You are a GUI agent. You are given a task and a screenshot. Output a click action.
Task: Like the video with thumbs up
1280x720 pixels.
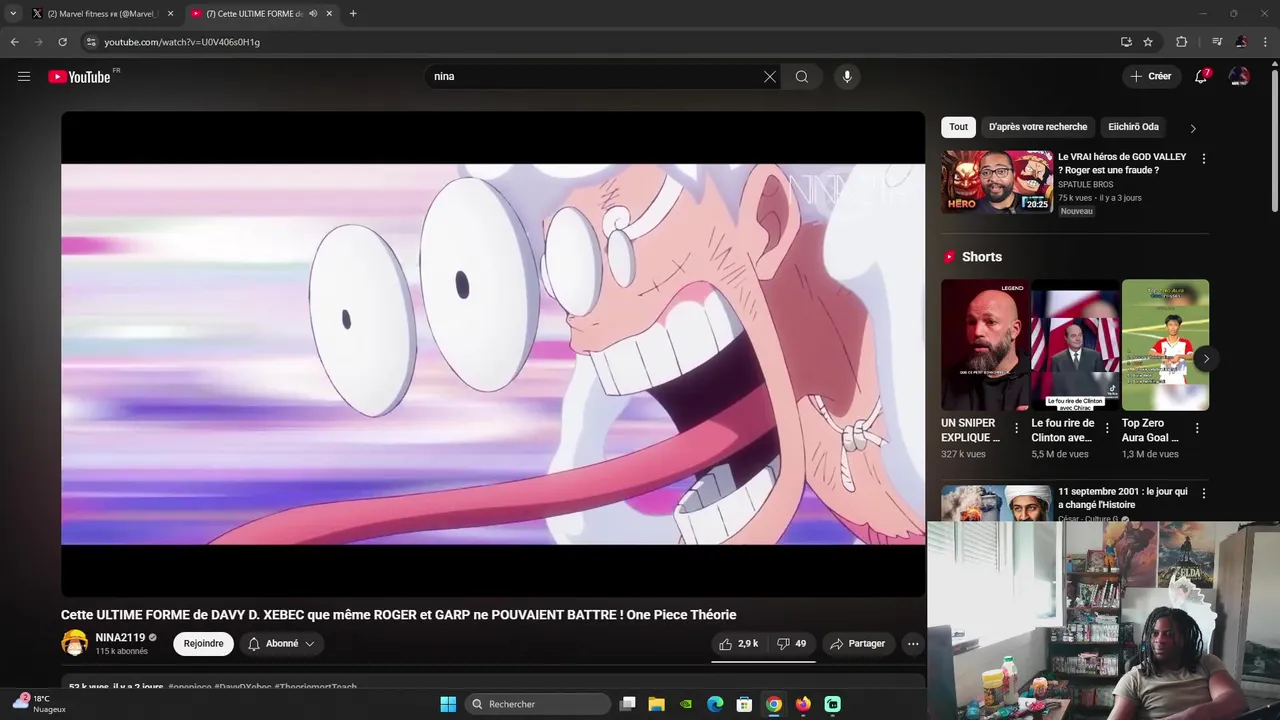click(x=739, y=644)
